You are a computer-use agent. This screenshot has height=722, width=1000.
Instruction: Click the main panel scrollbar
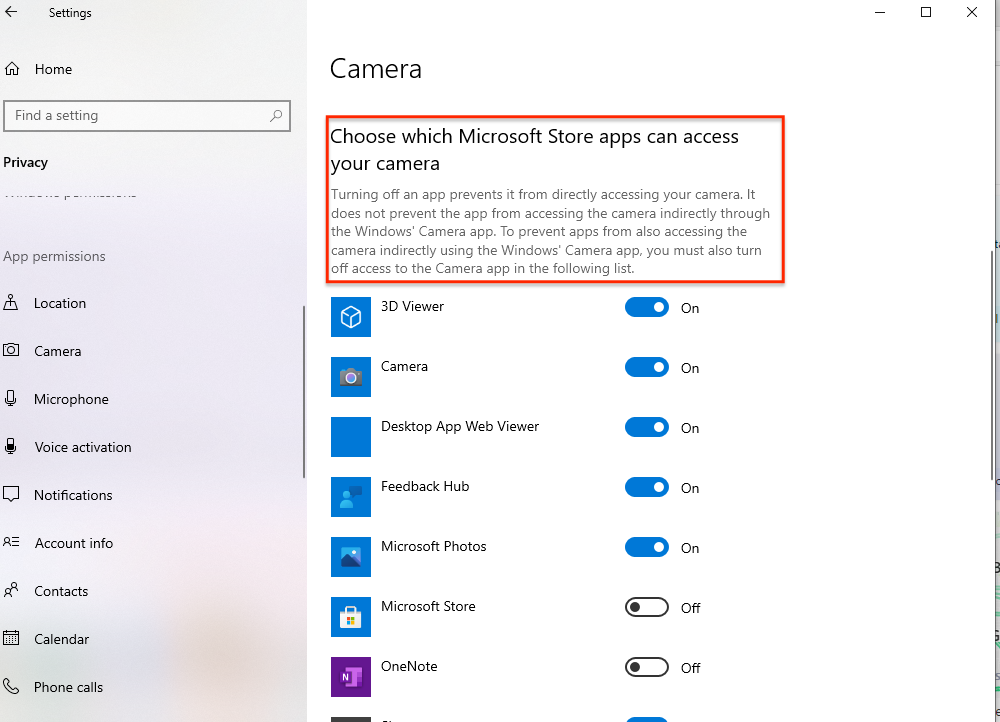(992, 365)
